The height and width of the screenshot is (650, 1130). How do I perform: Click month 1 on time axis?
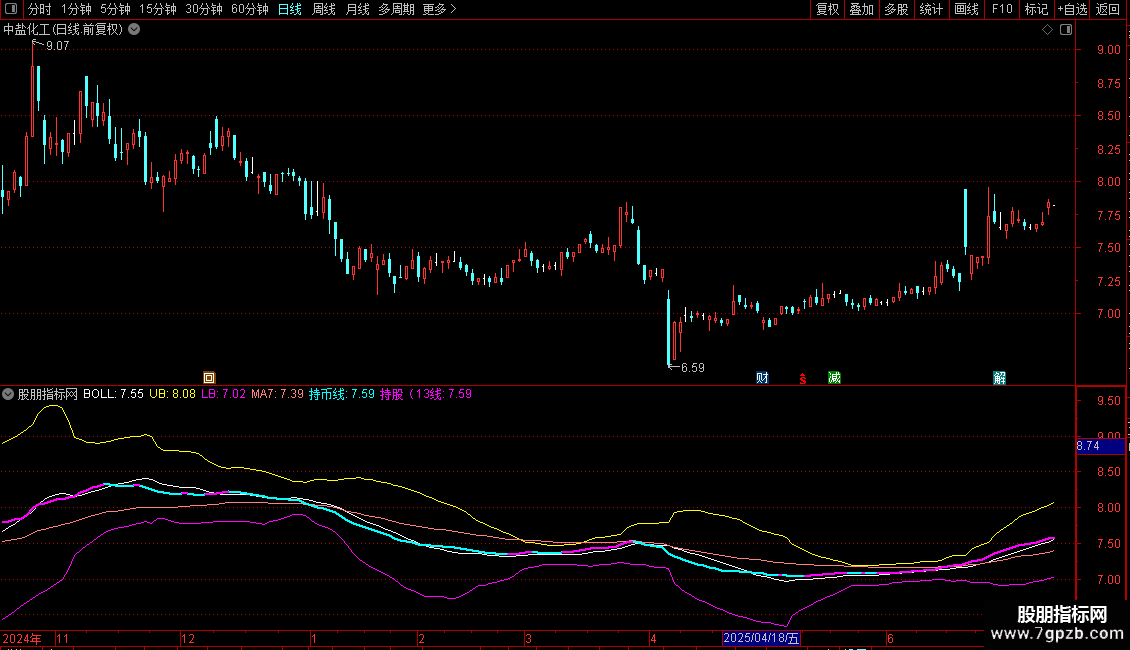314,638
